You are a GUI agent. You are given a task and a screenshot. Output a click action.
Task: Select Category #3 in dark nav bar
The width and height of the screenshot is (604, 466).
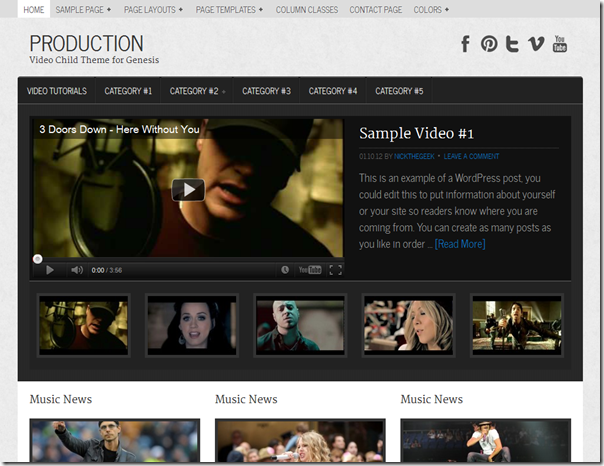[266, 91]
